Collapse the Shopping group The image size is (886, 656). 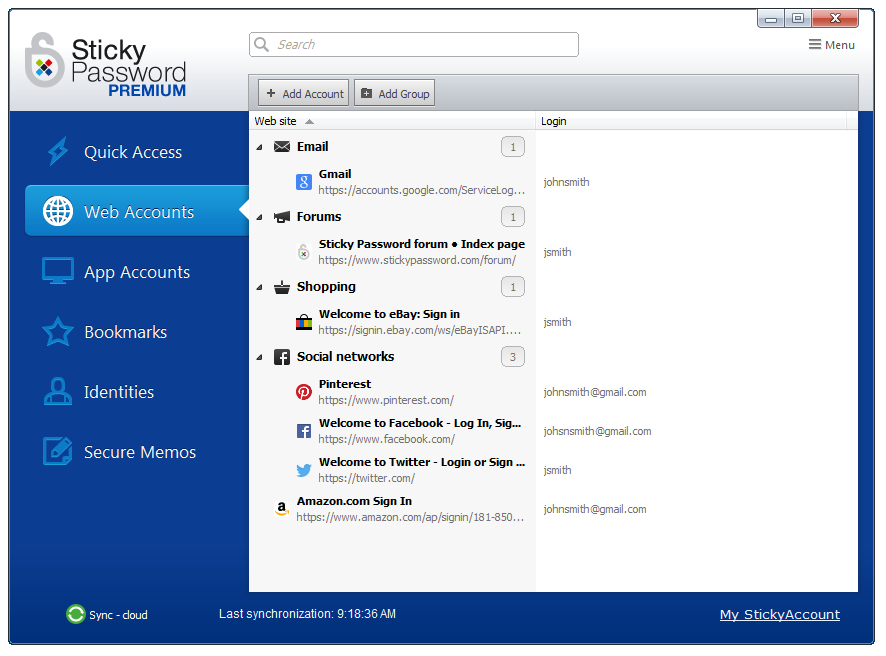coord(260,287)
